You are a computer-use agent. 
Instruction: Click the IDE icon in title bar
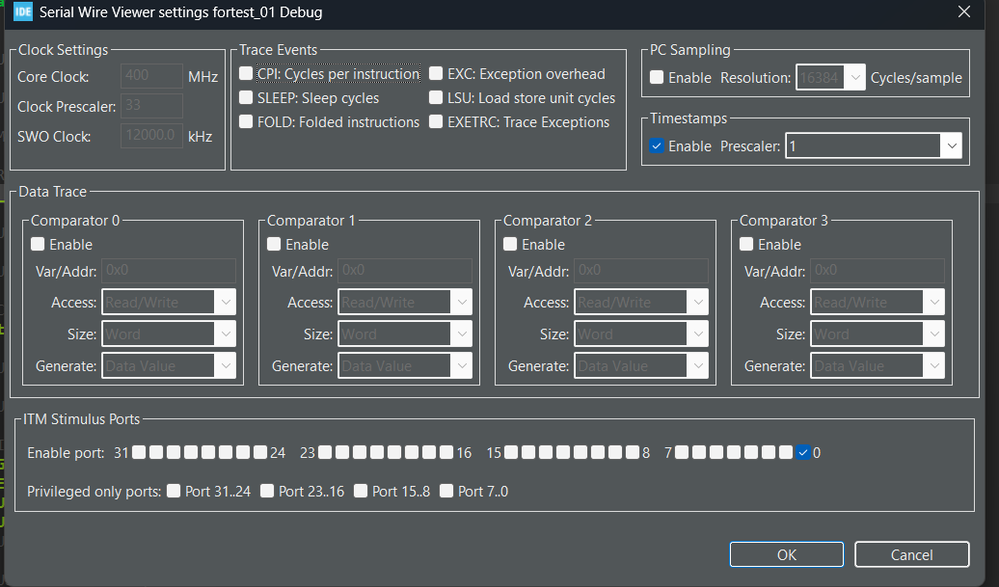tap(23, 12)
